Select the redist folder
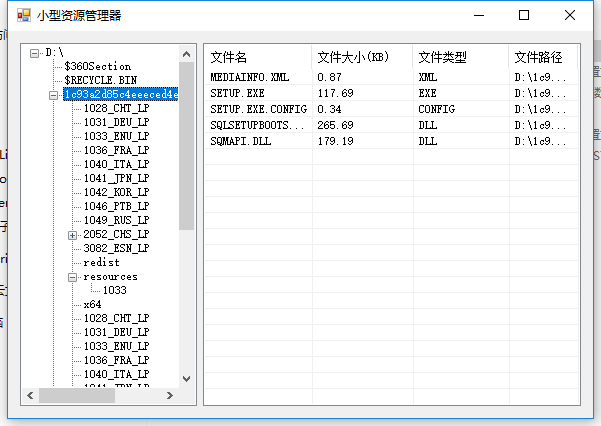Image resolution: width=601 pixels, height=426 pixels. coord(102,262)
